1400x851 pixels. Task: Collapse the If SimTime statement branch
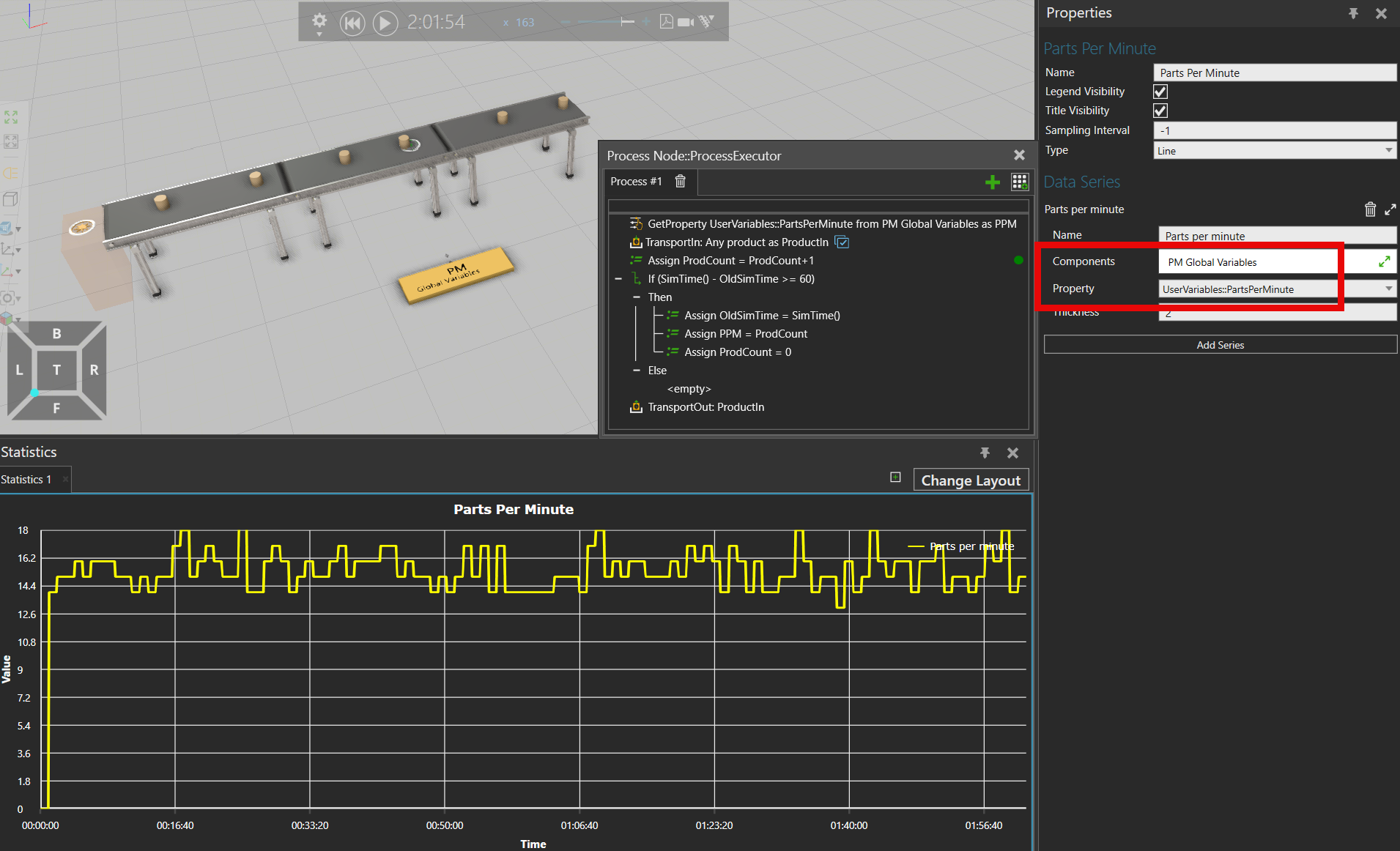[618, 279]
